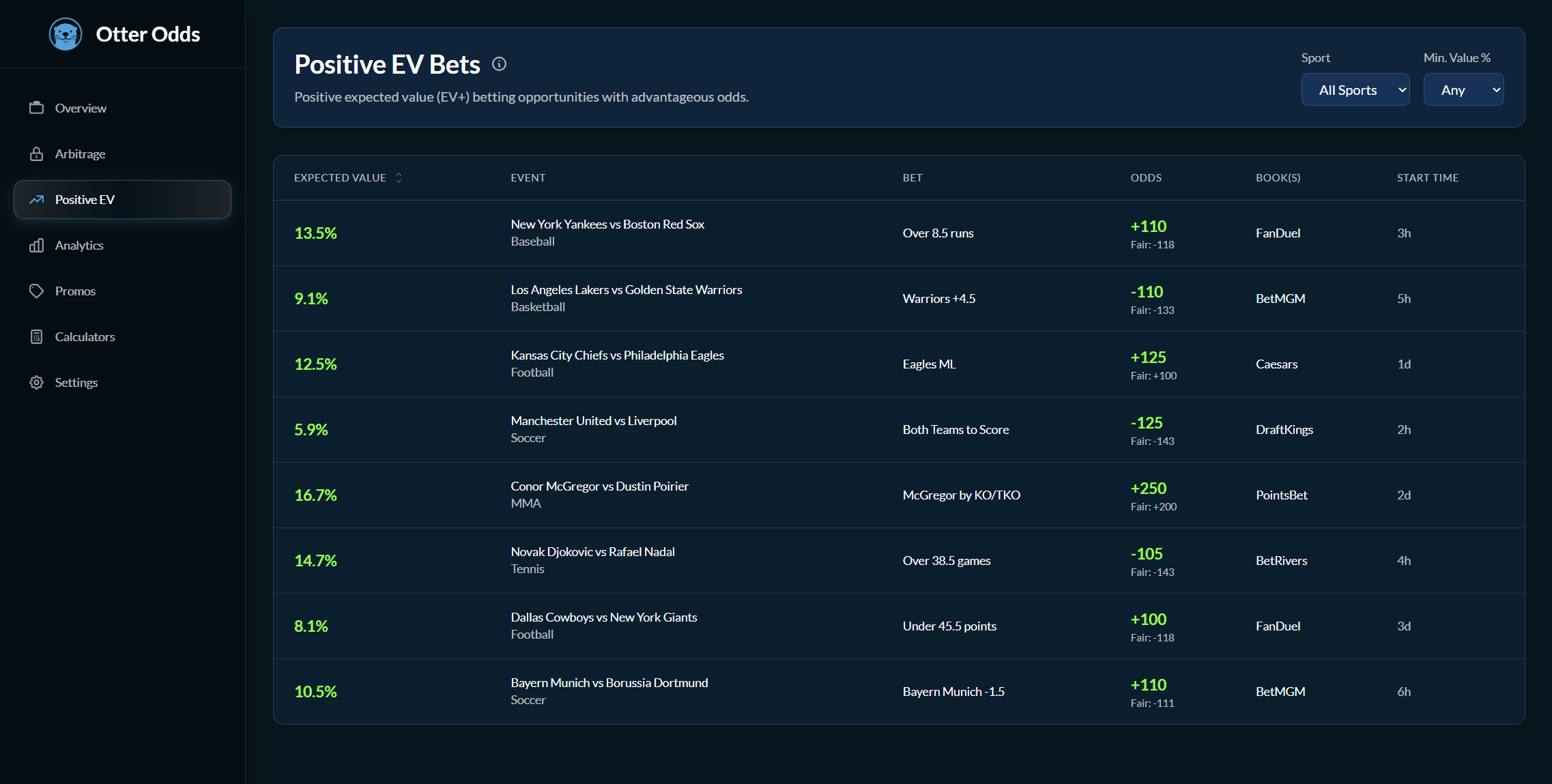
Task: Open the All Sports dropdown
Action: pyautogui.click(x=1355, y=89)
